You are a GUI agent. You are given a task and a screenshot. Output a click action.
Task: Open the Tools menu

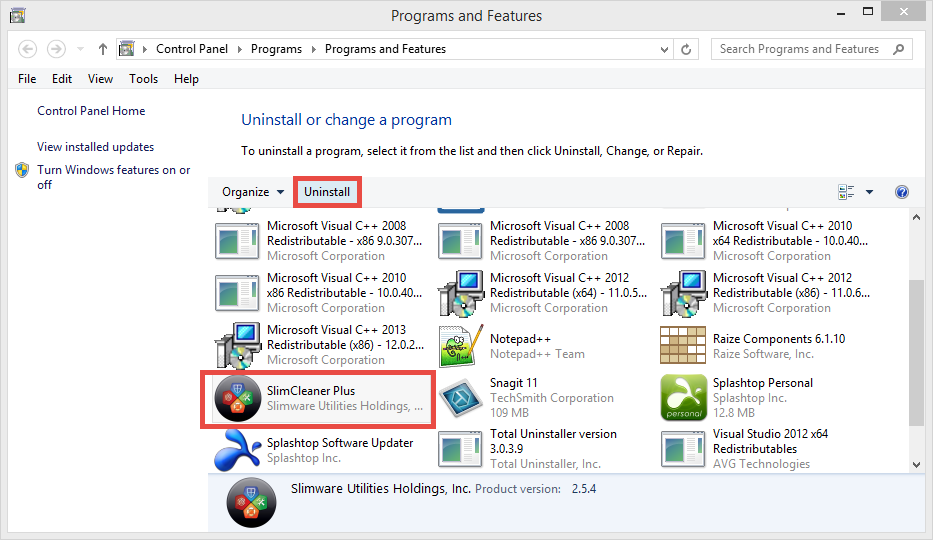point(143,79)
